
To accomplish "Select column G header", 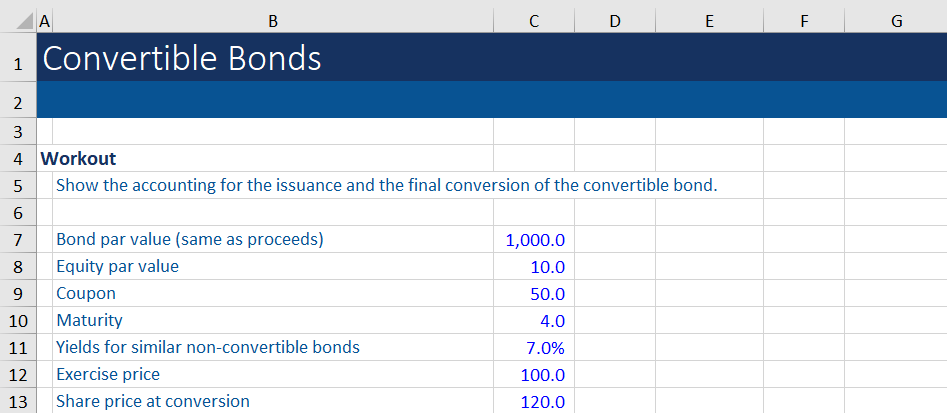I will 895,20.
